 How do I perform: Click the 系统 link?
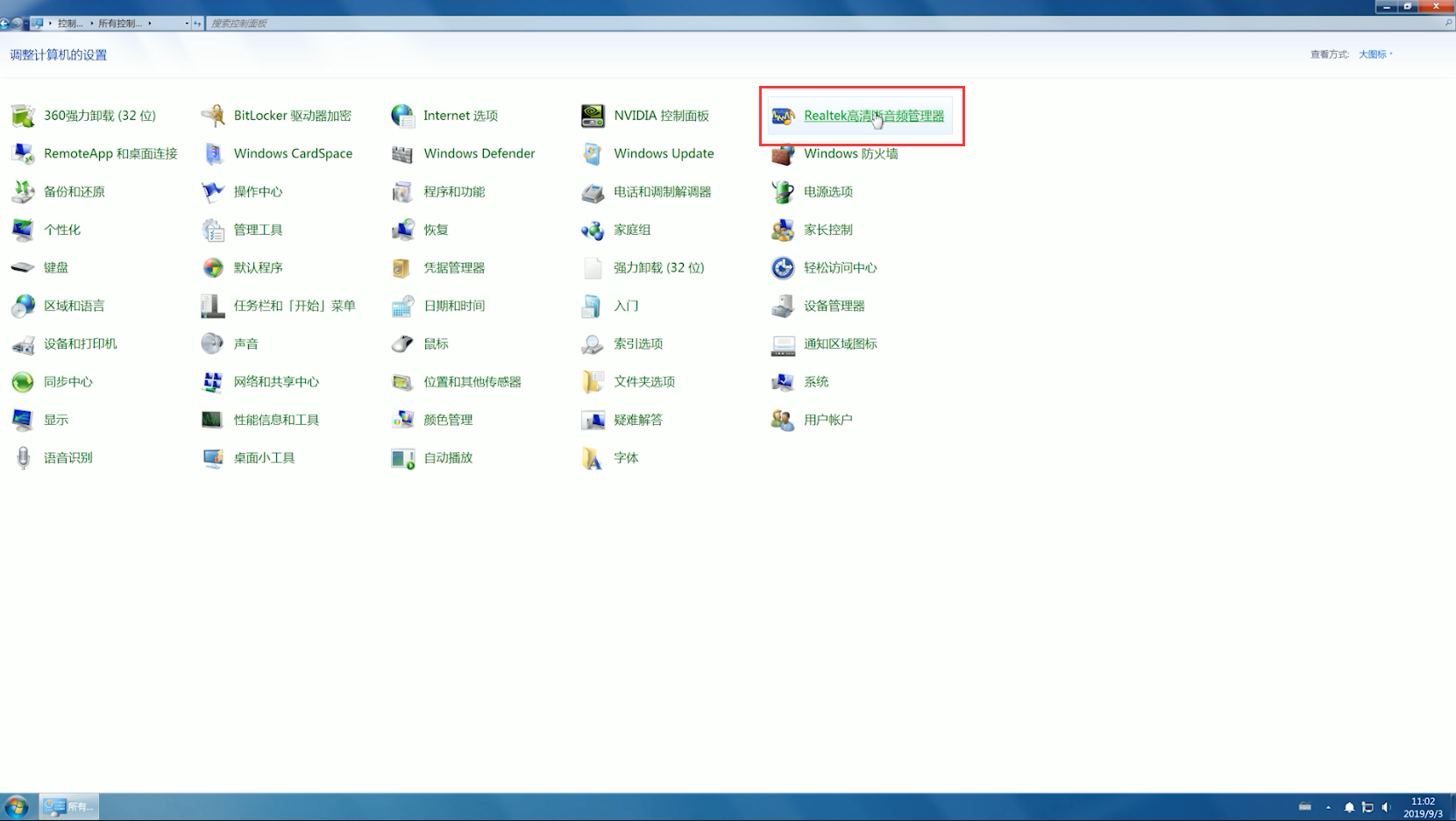pyautogui.click(x=816, y=382)
